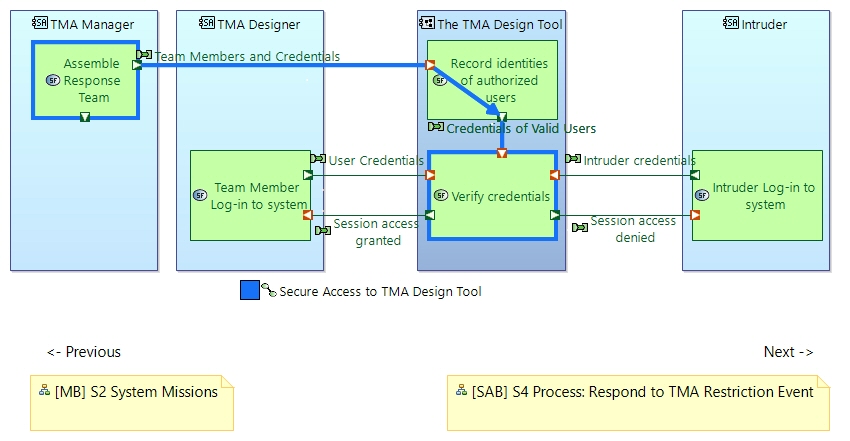Select output port of Team Member Log-in
Viewport: 850px width, 441px height.
pos(308,175)
